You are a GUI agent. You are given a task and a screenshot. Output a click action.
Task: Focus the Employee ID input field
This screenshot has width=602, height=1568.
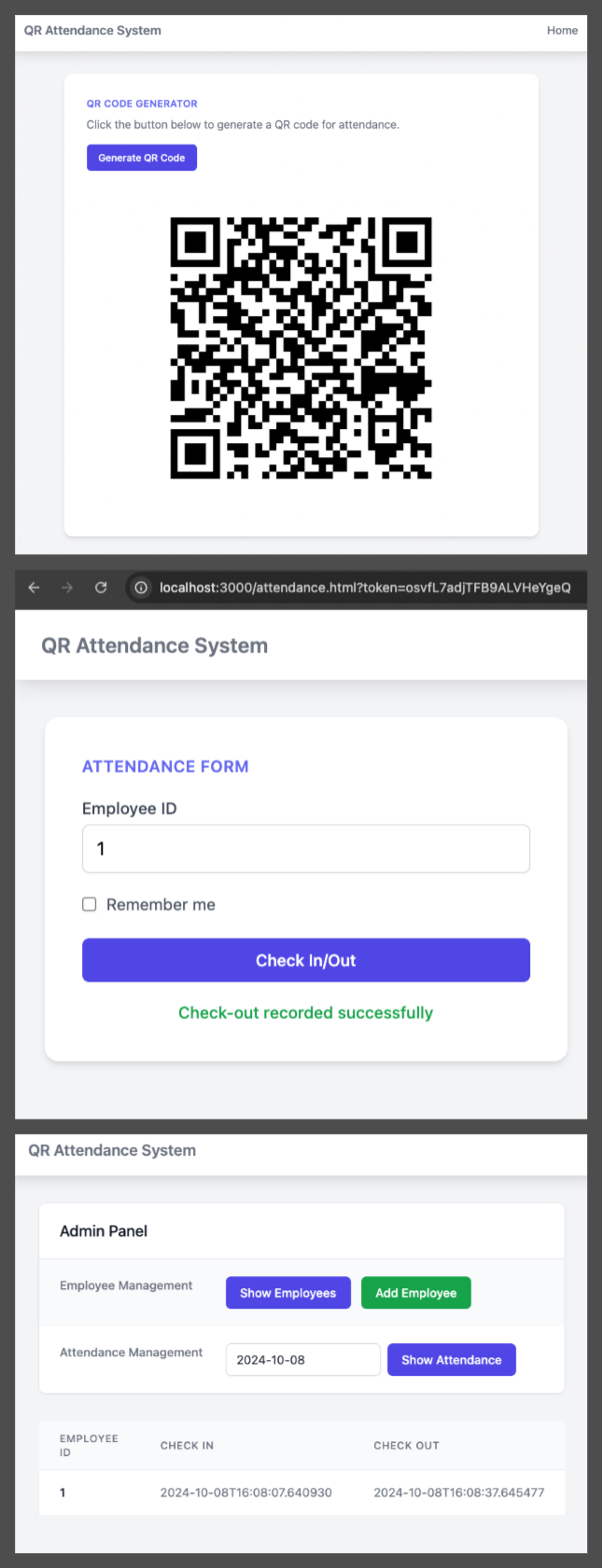click(306, 849)
